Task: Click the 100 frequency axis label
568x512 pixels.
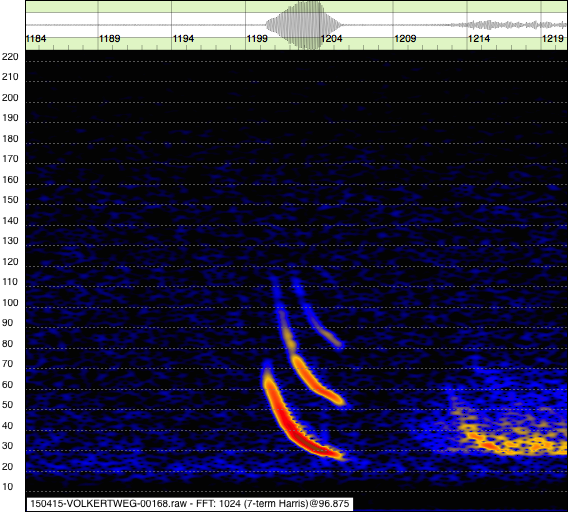Action: [x=10, y=302]
